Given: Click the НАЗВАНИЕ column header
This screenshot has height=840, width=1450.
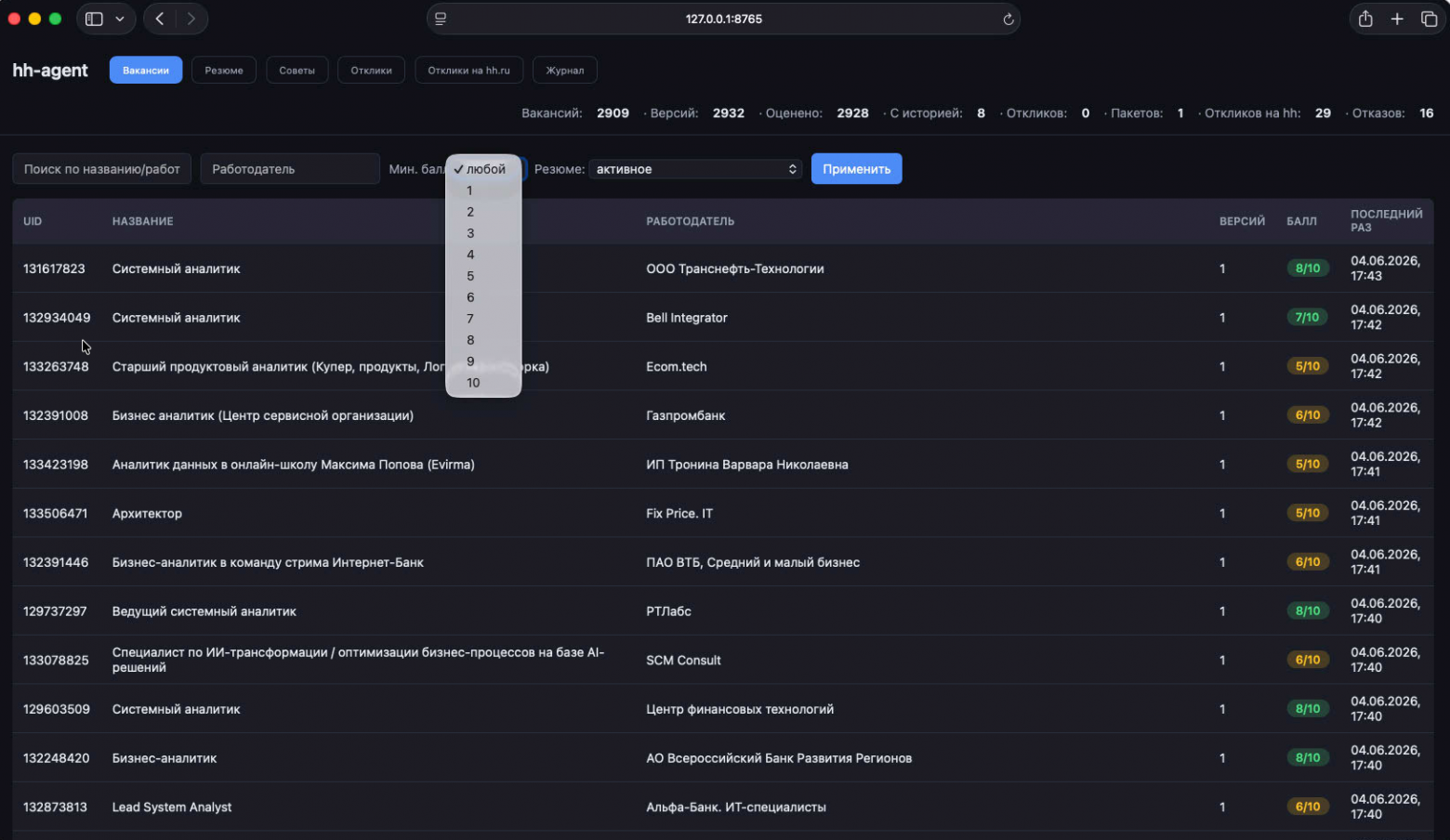Looking at the screenshot, I should [x=142, y=221].
